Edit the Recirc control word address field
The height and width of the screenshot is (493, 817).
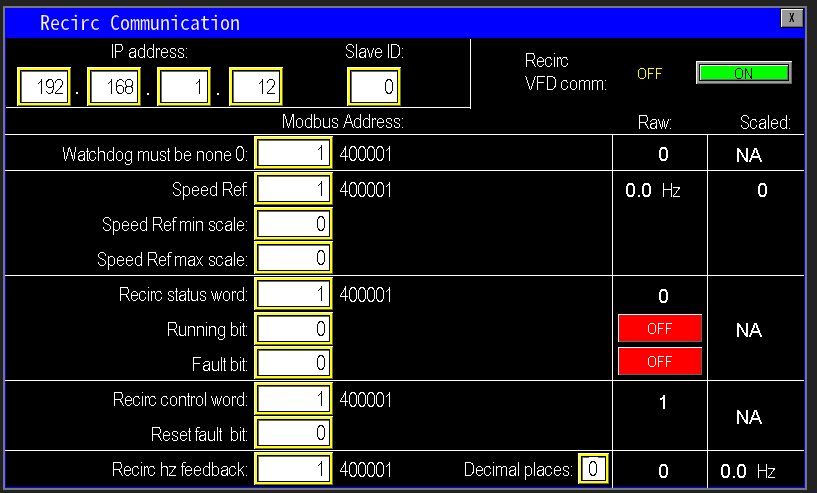294,399
